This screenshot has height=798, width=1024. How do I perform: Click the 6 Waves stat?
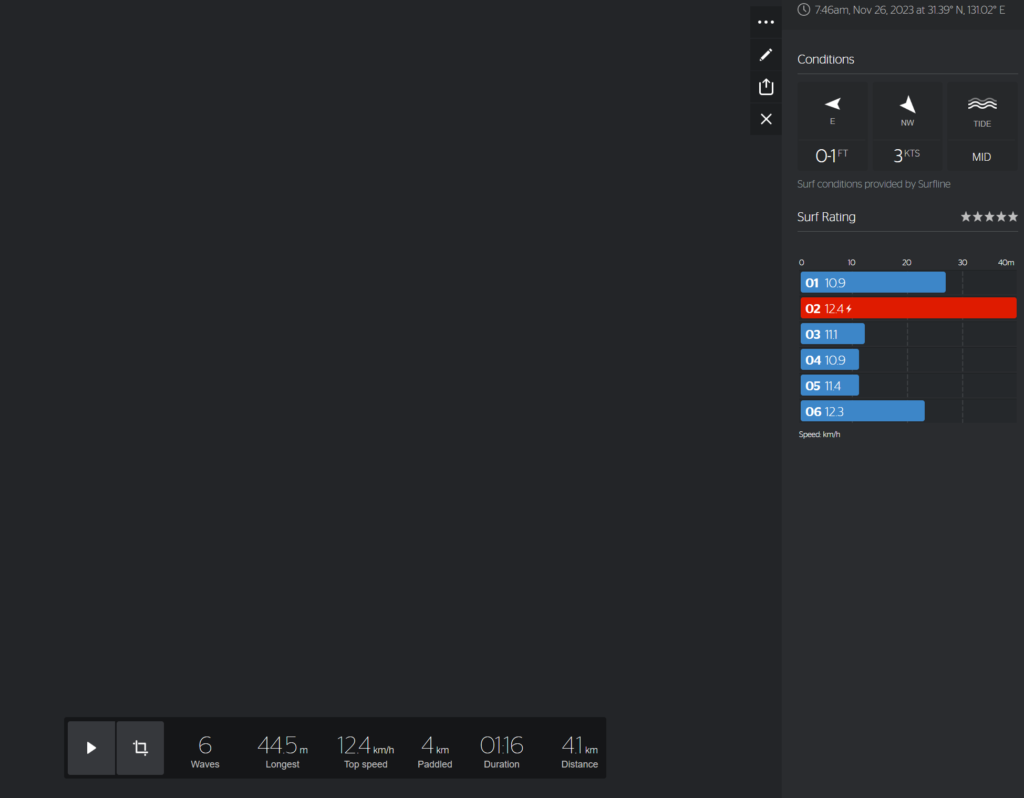click(205, 750)
